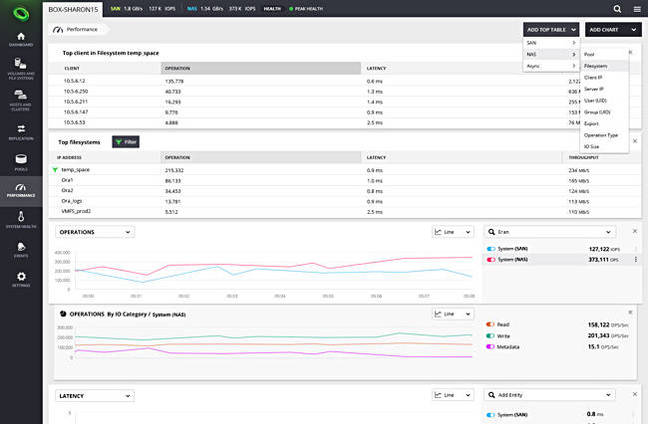The width and height of the screenshot is (648, 424).
Task: Open Line dropdown in IO Category chart
Action: point(453,314)
